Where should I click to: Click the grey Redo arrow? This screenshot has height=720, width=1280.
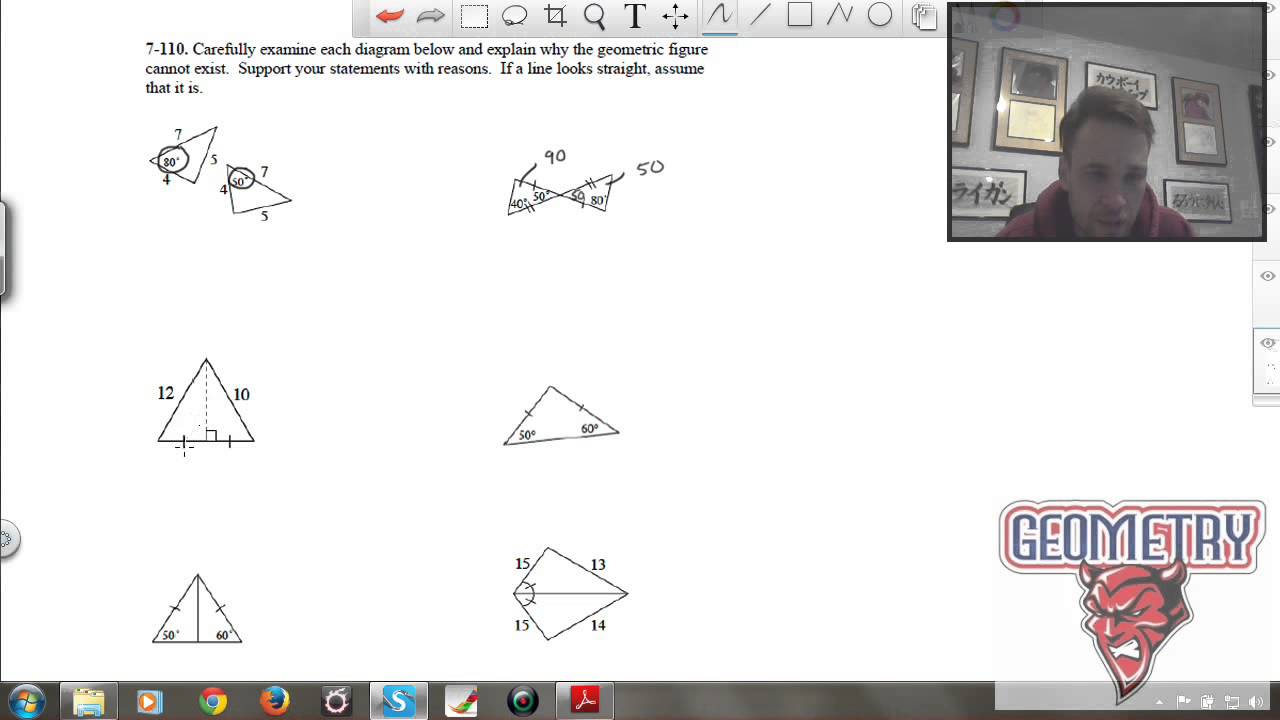(431, 15)
